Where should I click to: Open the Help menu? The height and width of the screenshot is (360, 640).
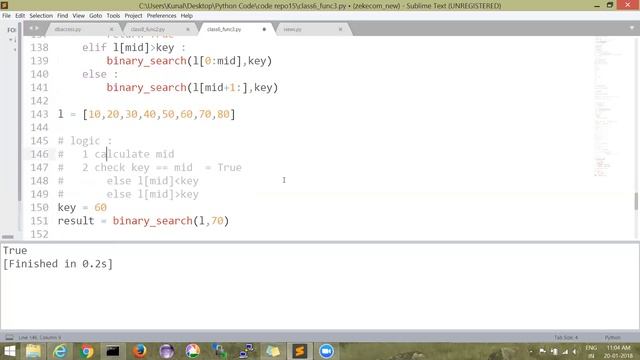coord(187,16)
